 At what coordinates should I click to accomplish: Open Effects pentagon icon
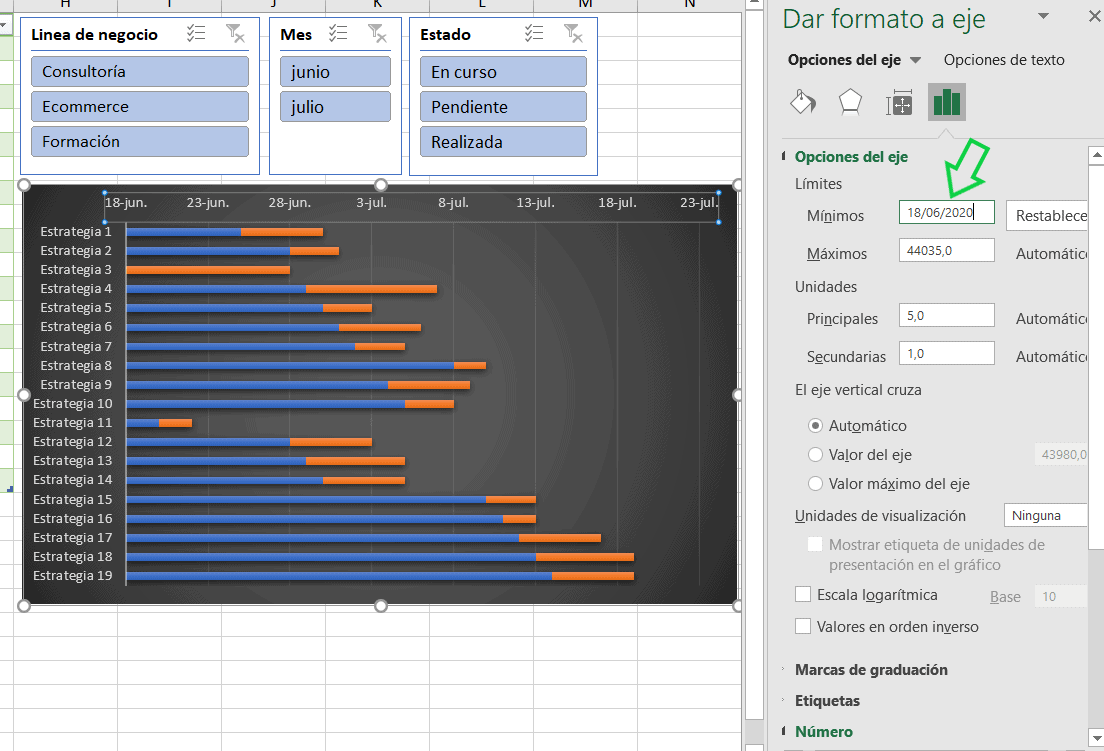click(851, 102)
